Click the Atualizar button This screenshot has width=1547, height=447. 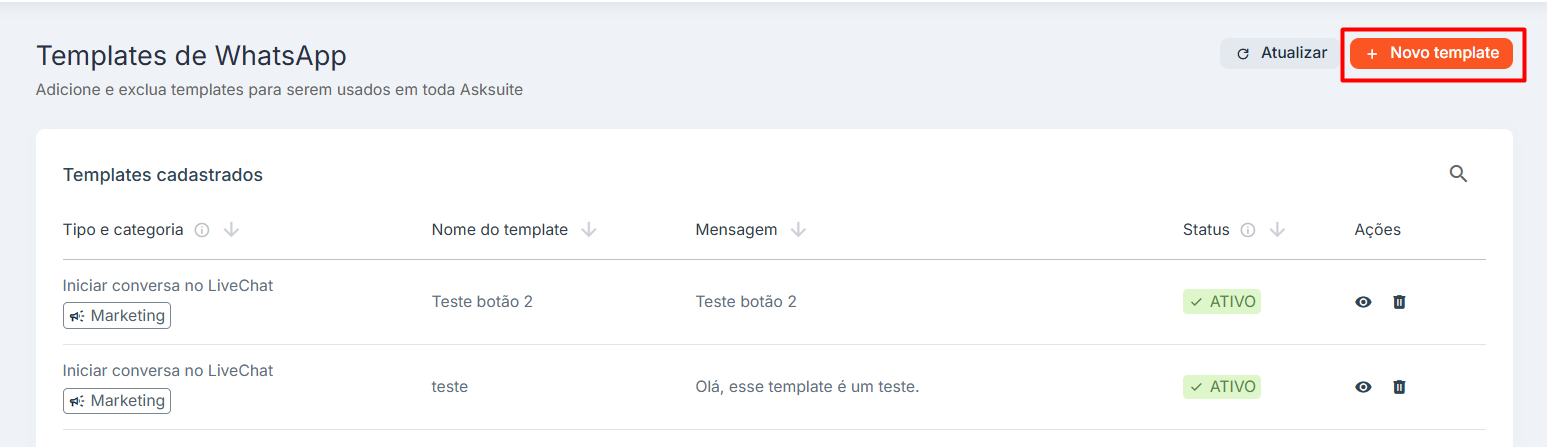(x=1280, y=53)
